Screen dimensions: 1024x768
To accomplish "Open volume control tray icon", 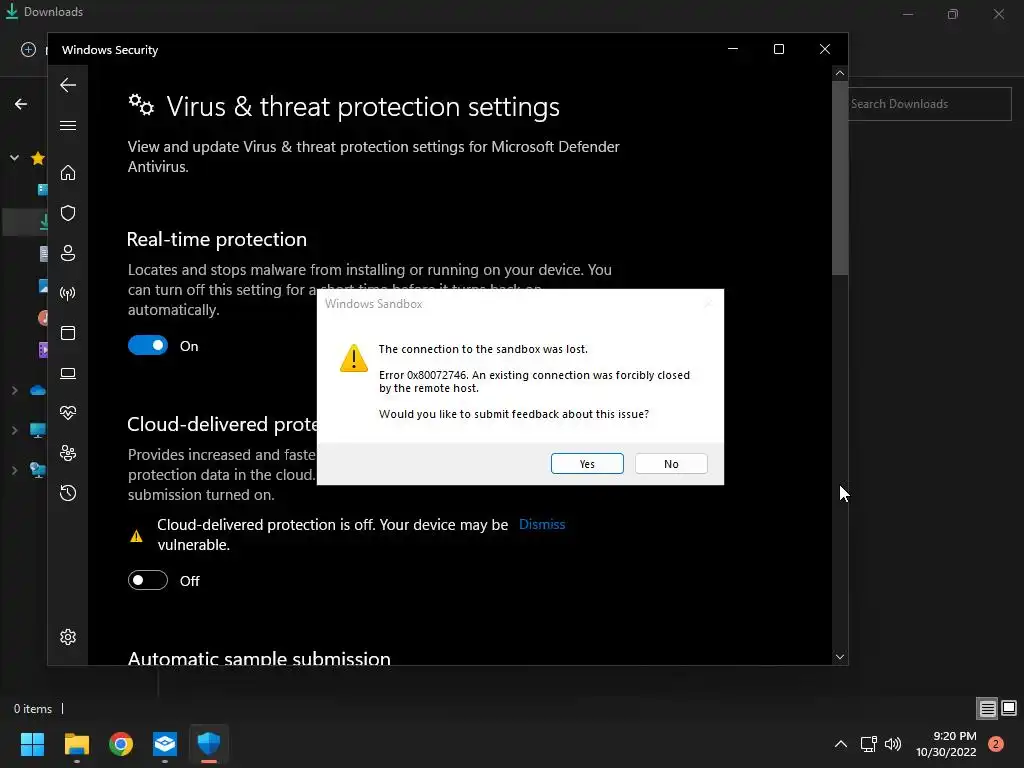I will coord(893,744).
